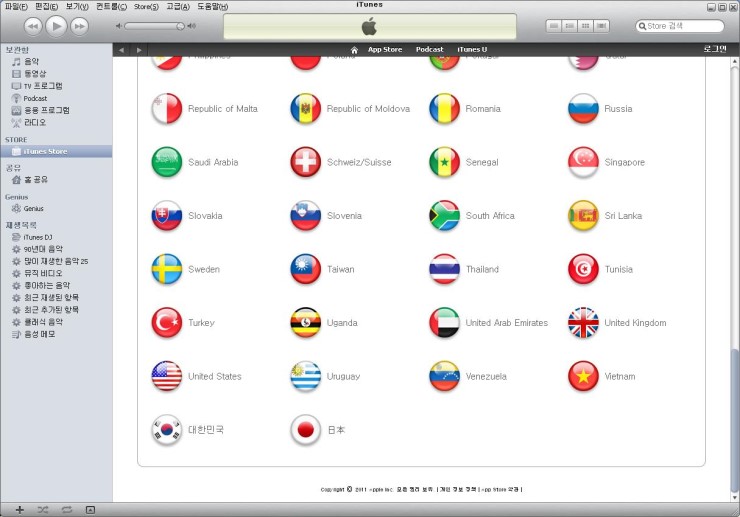Click the low-volume speaker icon

pyautogui.click(x=119, y=26)
